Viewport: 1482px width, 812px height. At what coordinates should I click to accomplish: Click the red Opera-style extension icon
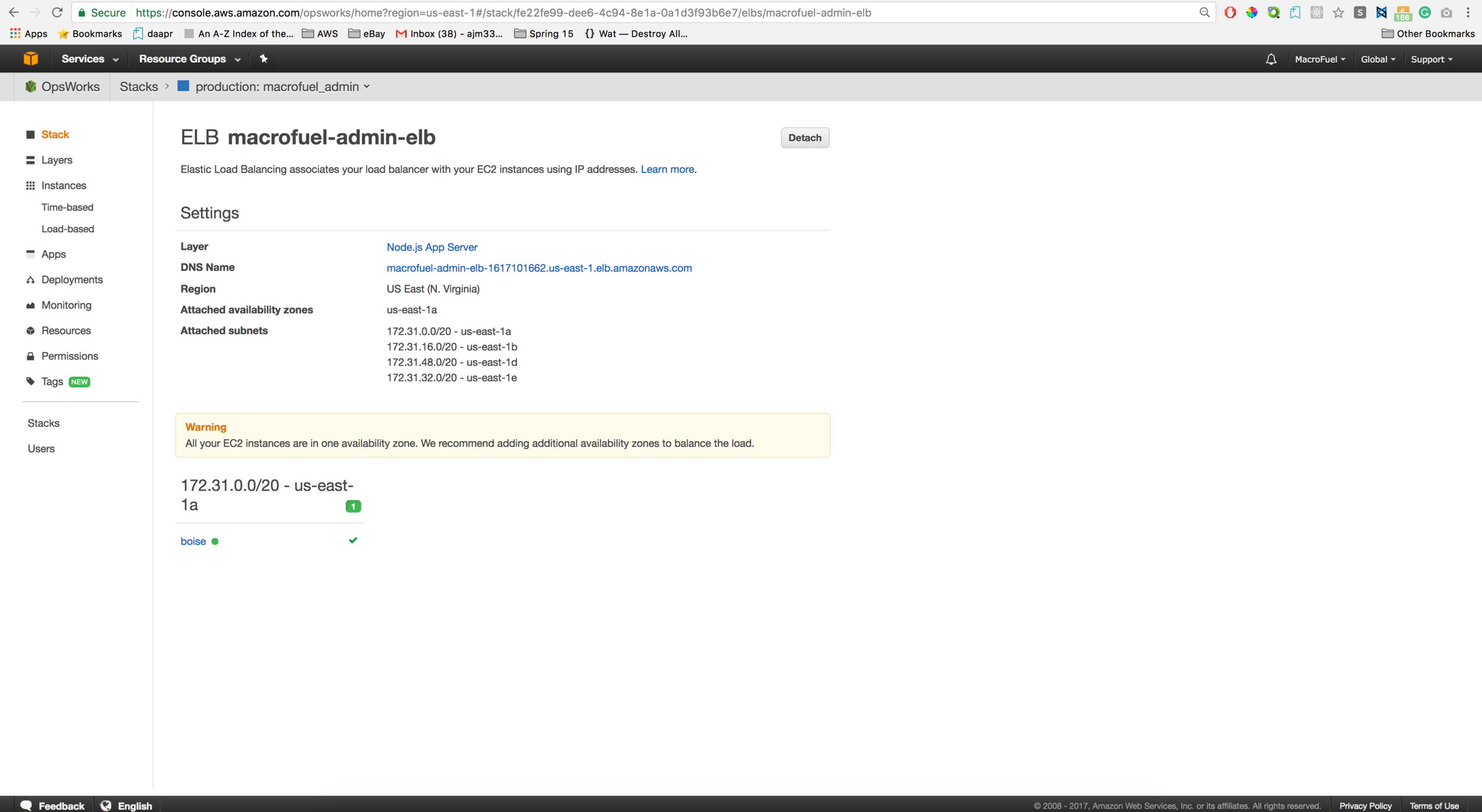(x=1230, y=12)
